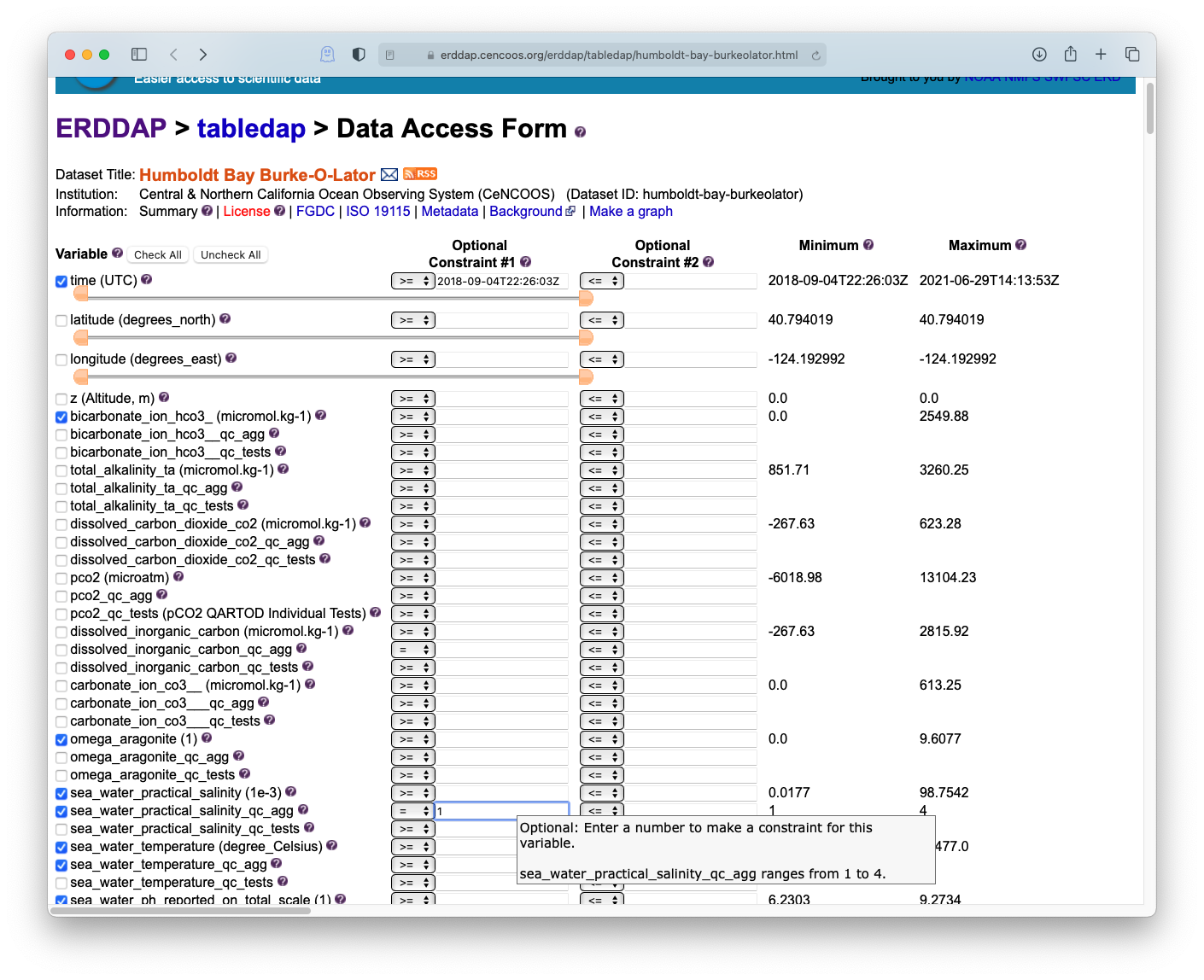
Task: Click the latitude slider right handle
Action: pyautogui.click(x=586, y=337)
